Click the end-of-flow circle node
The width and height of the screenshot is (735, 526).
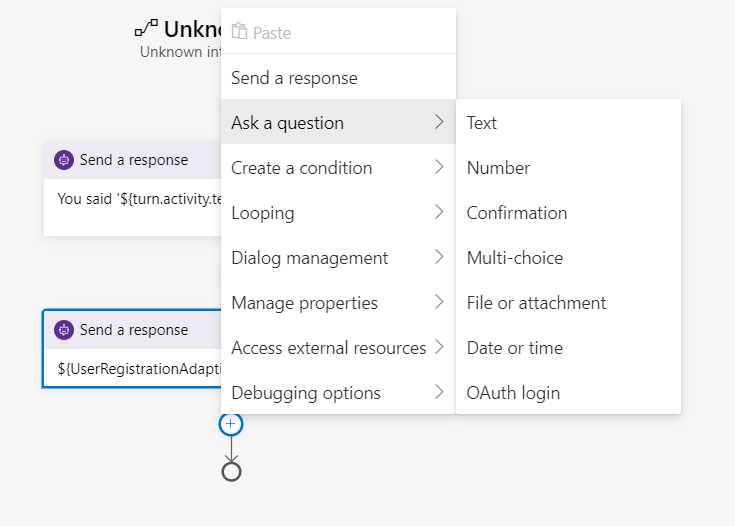click(x=231, y=472)
